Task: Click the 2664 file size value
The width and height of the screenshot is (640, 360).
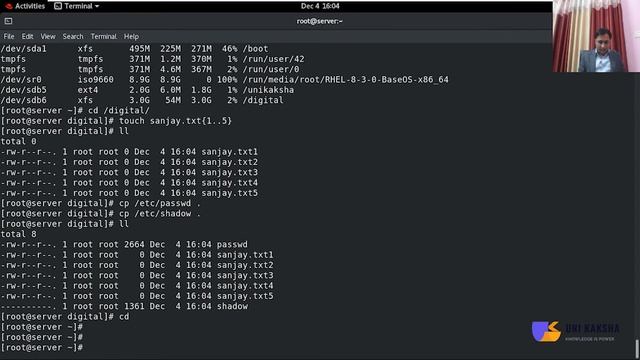Action: [x=134, y=244]
